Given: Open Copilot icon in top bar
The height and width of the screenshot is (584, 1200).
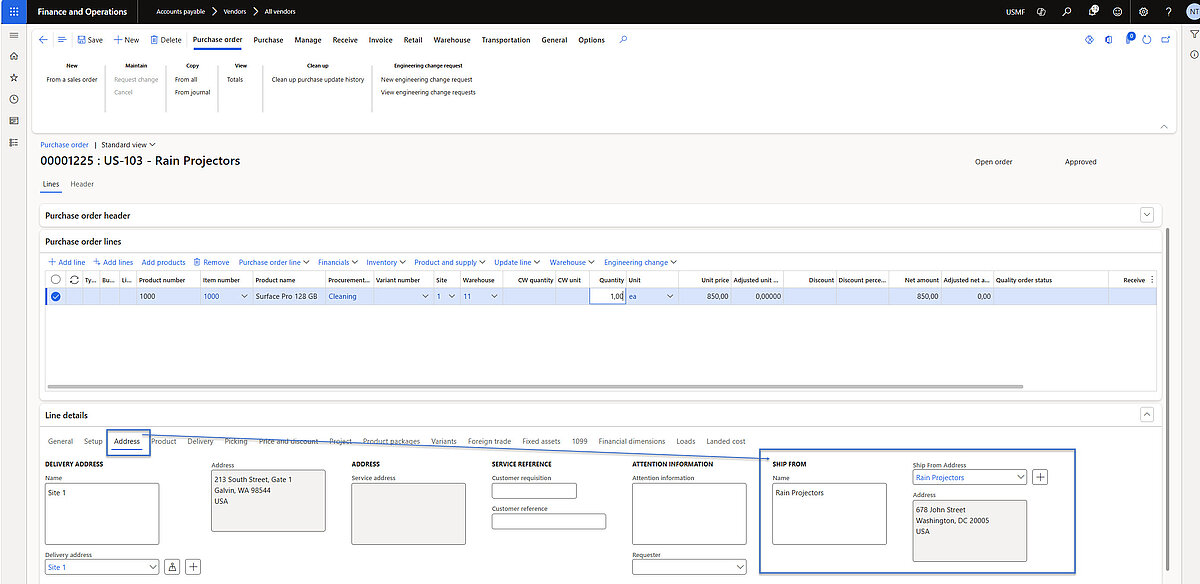Looking at the screenshot, I should pyautogui.click(x=1041, y=12).
